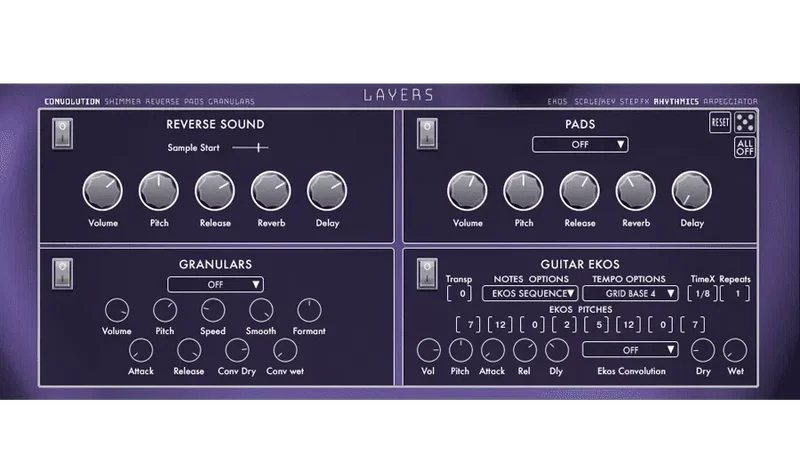Open the Pads OFF dropdown

(x=580, y=144)
